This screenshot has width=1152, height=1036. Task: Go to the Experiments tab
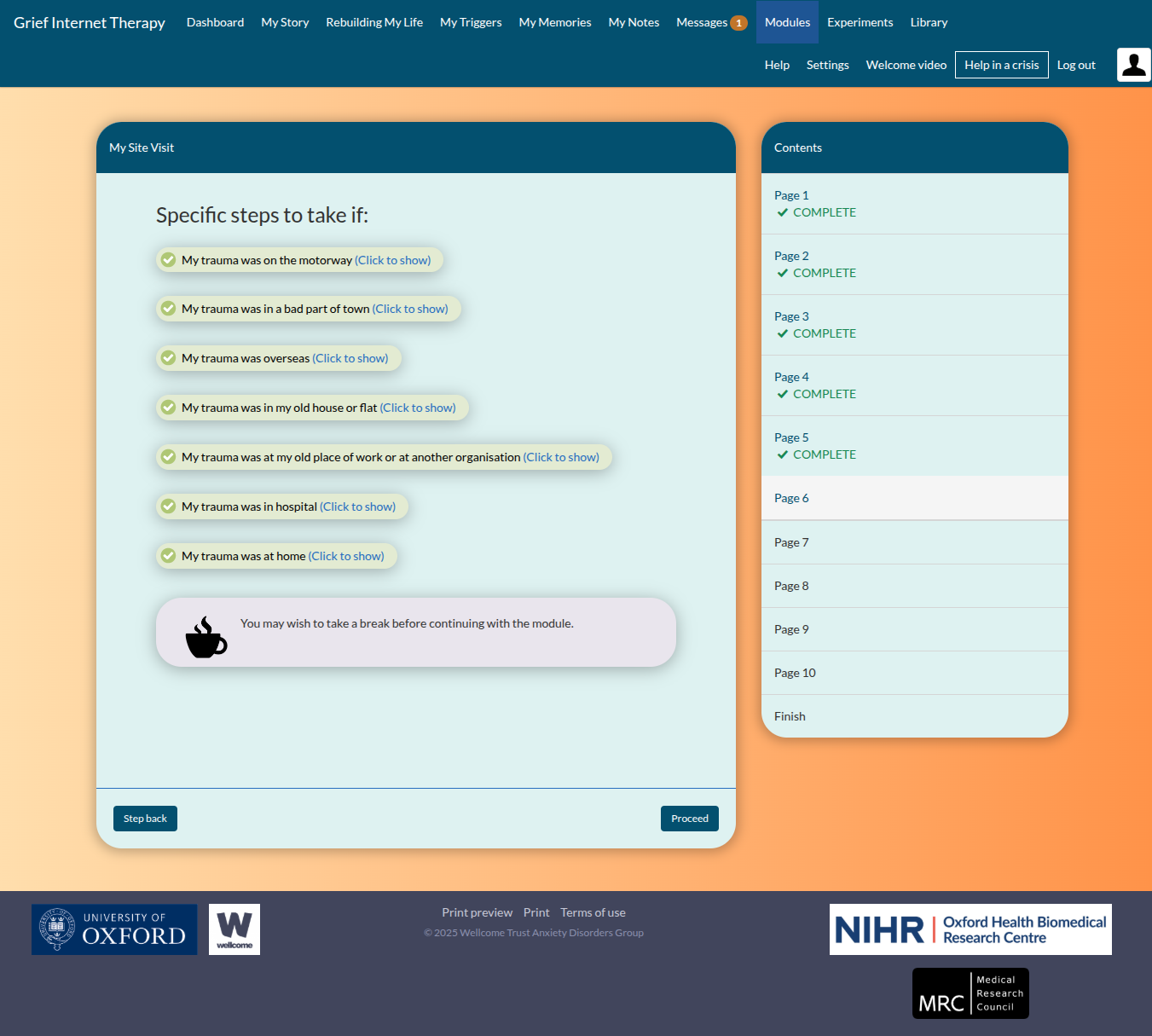pos(860,22)
